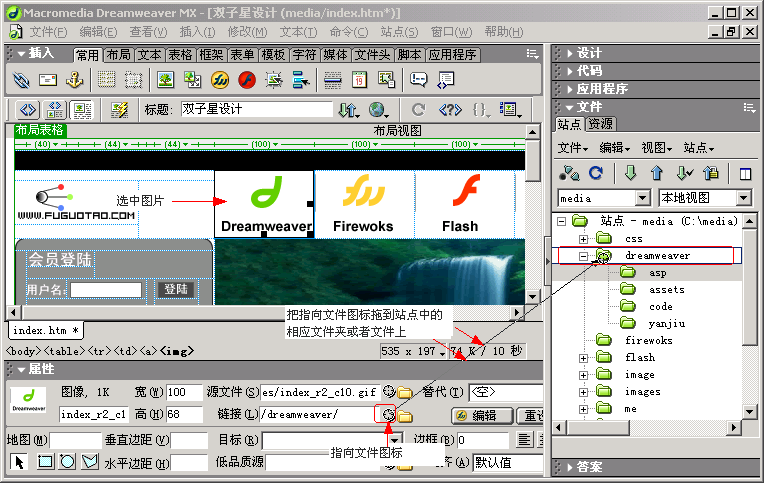The width and height of the screenshot is (764, 483).
Task: Insert an email link icon
Action: (x=48, y=79)
